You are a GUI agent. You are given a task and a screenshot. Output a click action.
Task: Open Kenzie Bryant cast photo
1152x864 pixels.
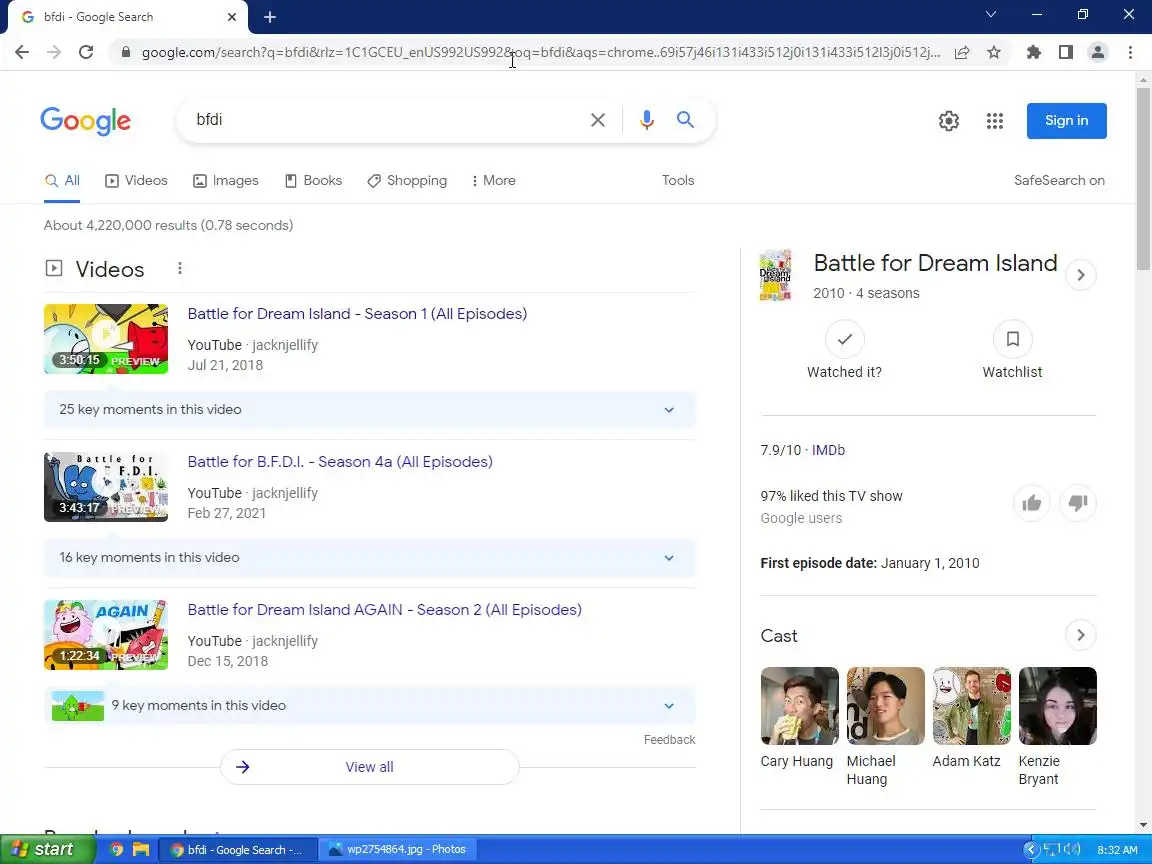1057,706
